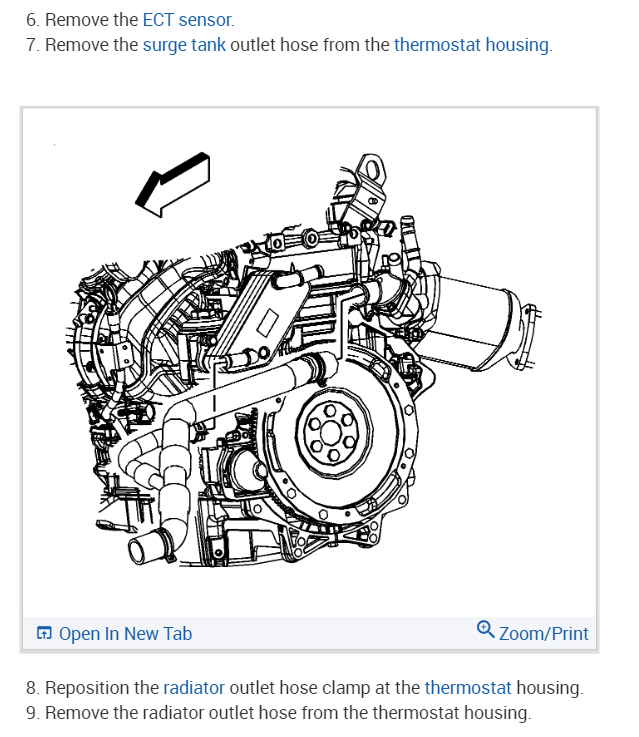
Task: Follow the thermostat link in step 8
Action: tap(468, 688)
